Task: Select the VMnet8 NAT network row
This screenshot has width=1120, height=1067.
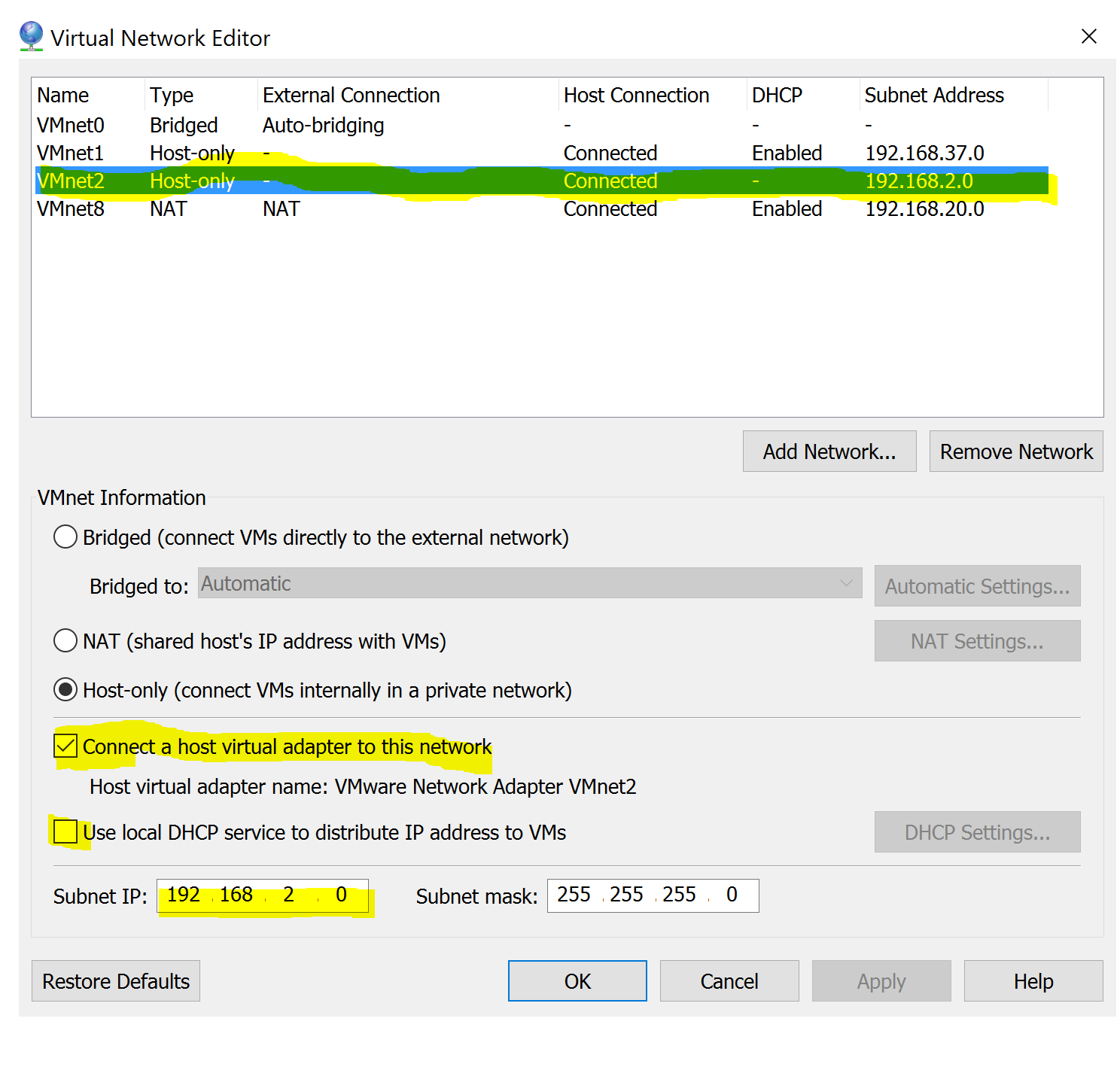Action: 226,208
